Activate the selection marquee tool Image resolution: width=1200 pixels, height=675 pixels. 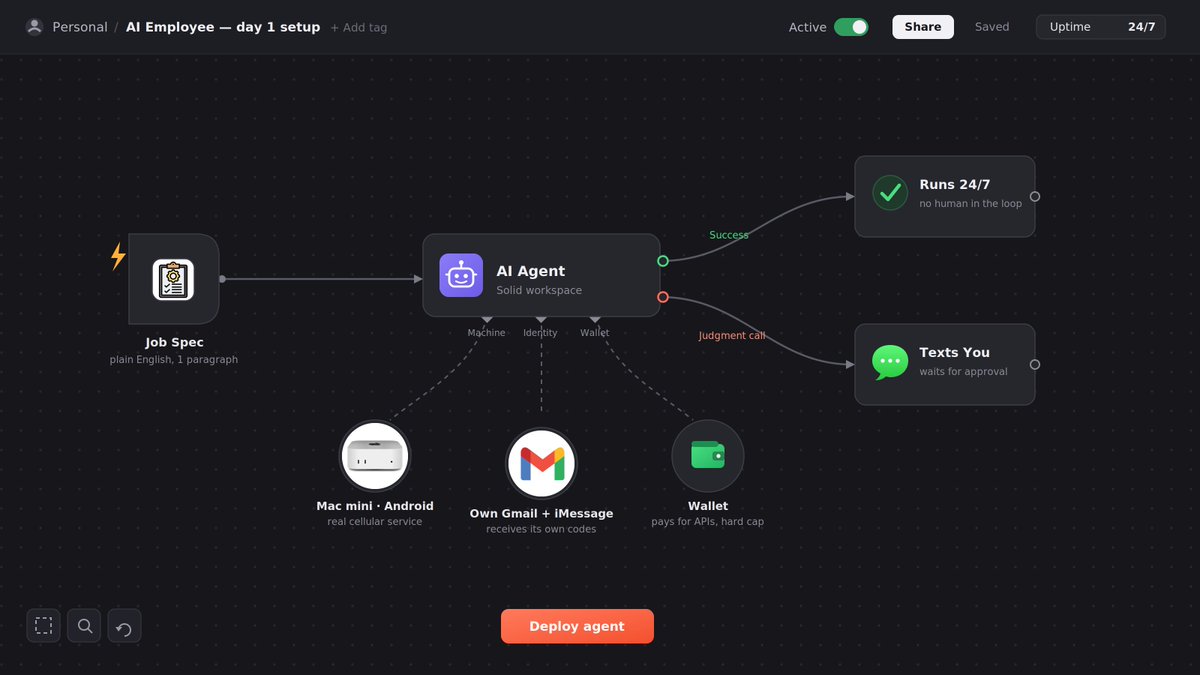coord(44,626)
